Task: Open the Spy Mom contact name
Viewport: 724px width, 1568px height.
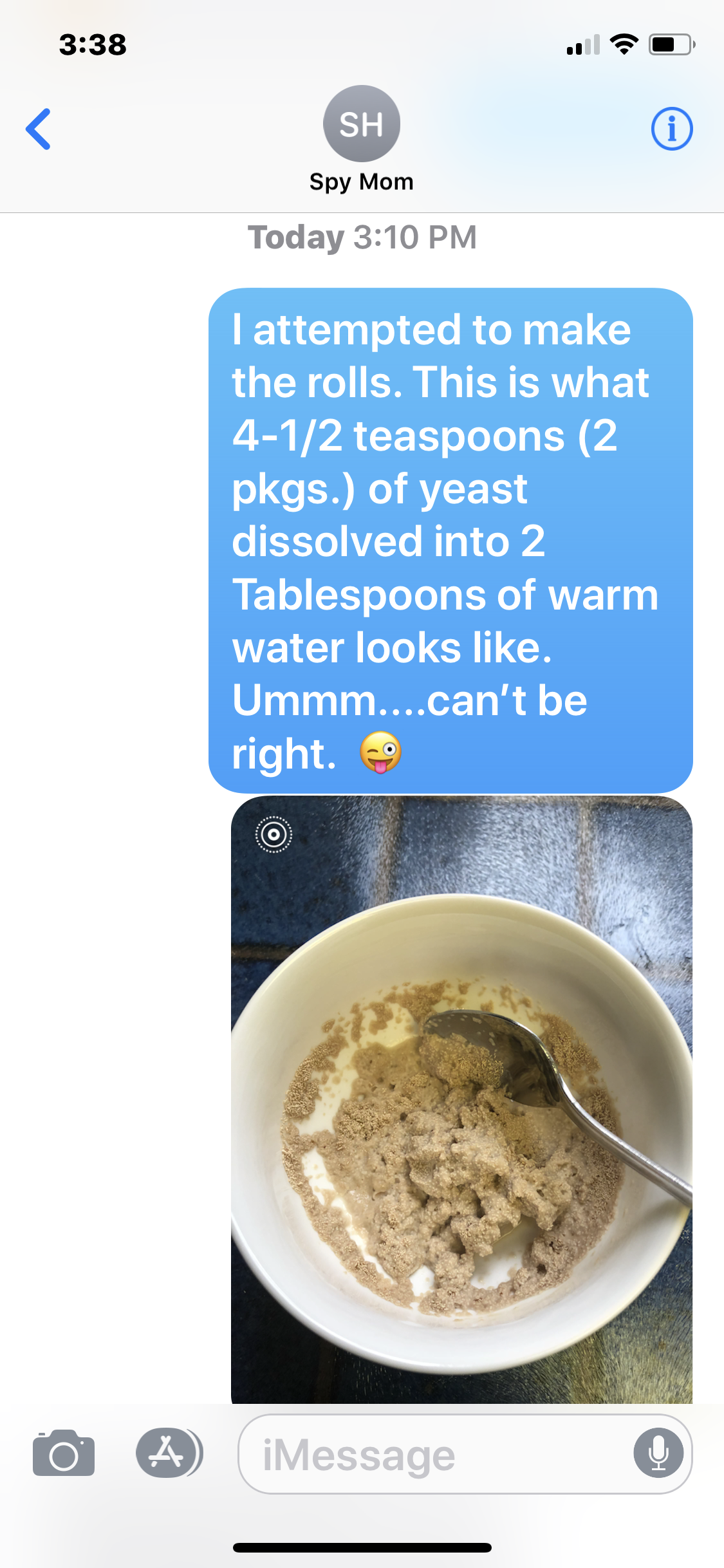Action: point(362,182)
